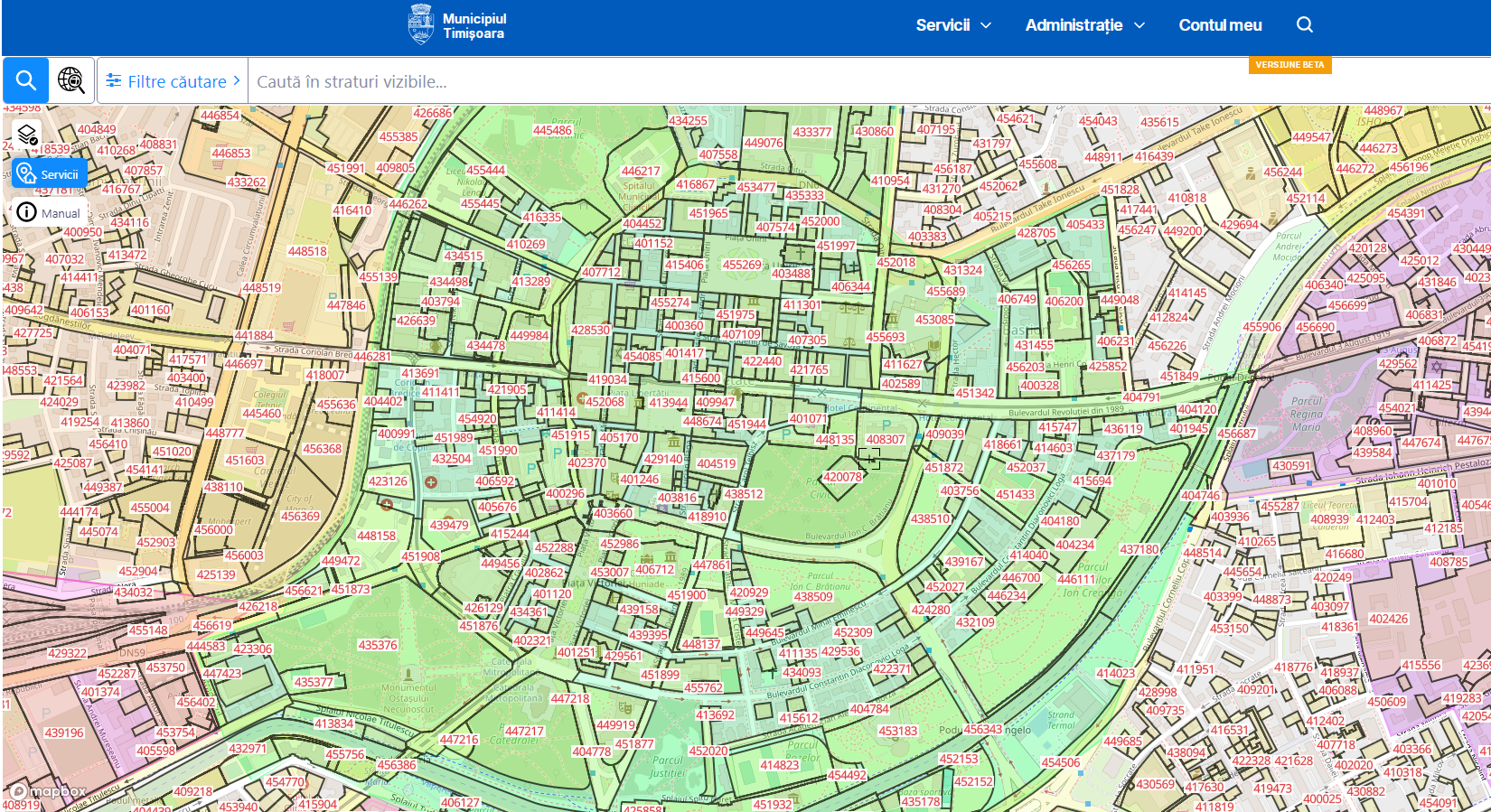
Task: Click the Servicii map button
Action: (x=50, y=174)
